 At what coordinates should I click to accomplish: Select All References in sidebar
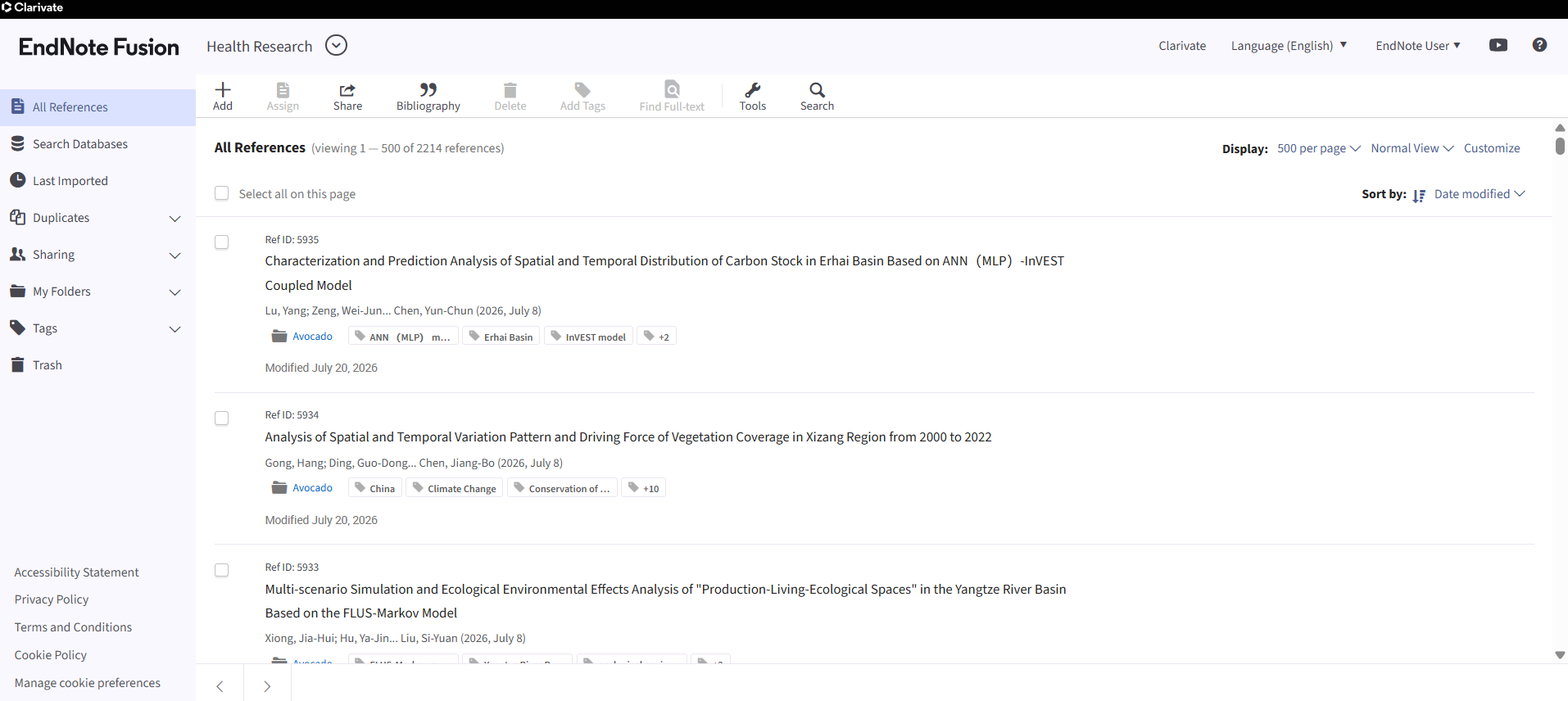pyautogui.click(x=97, y=107)
